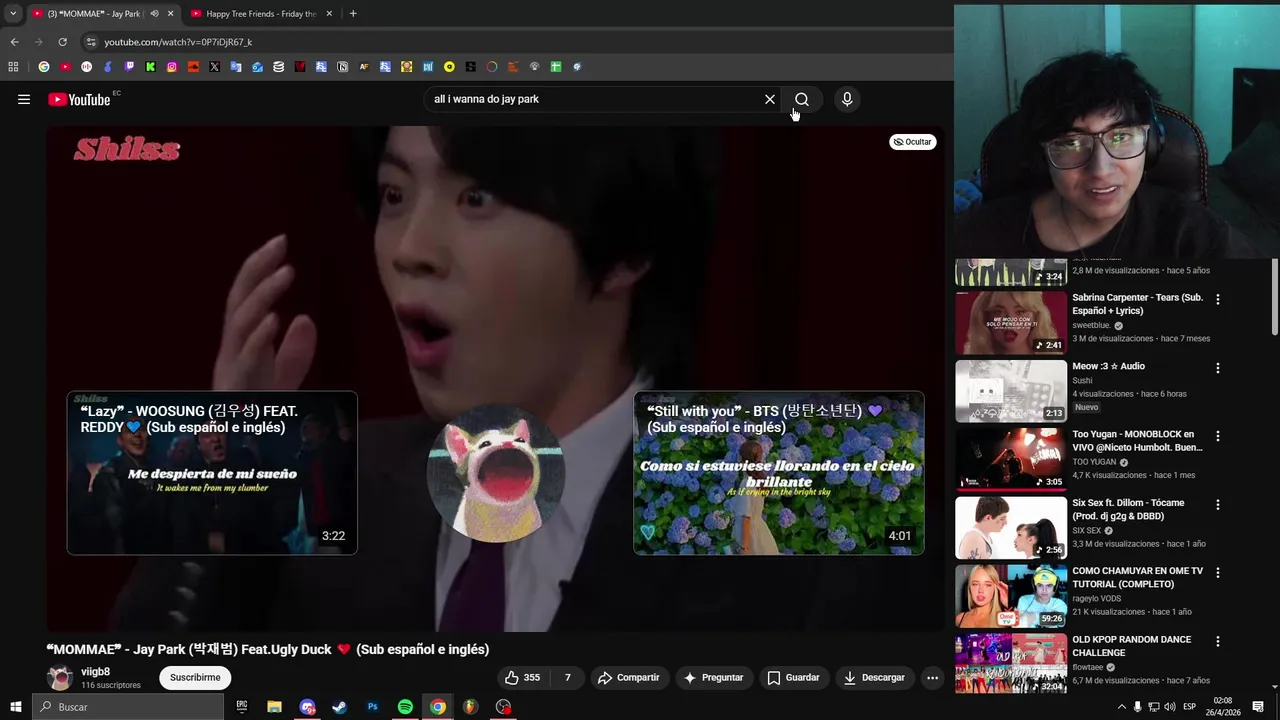This screenshot has width=1280, height=720.
Task: Open COMO CHAMUYAR EN OME TV video
Action: coord(1138,577)
